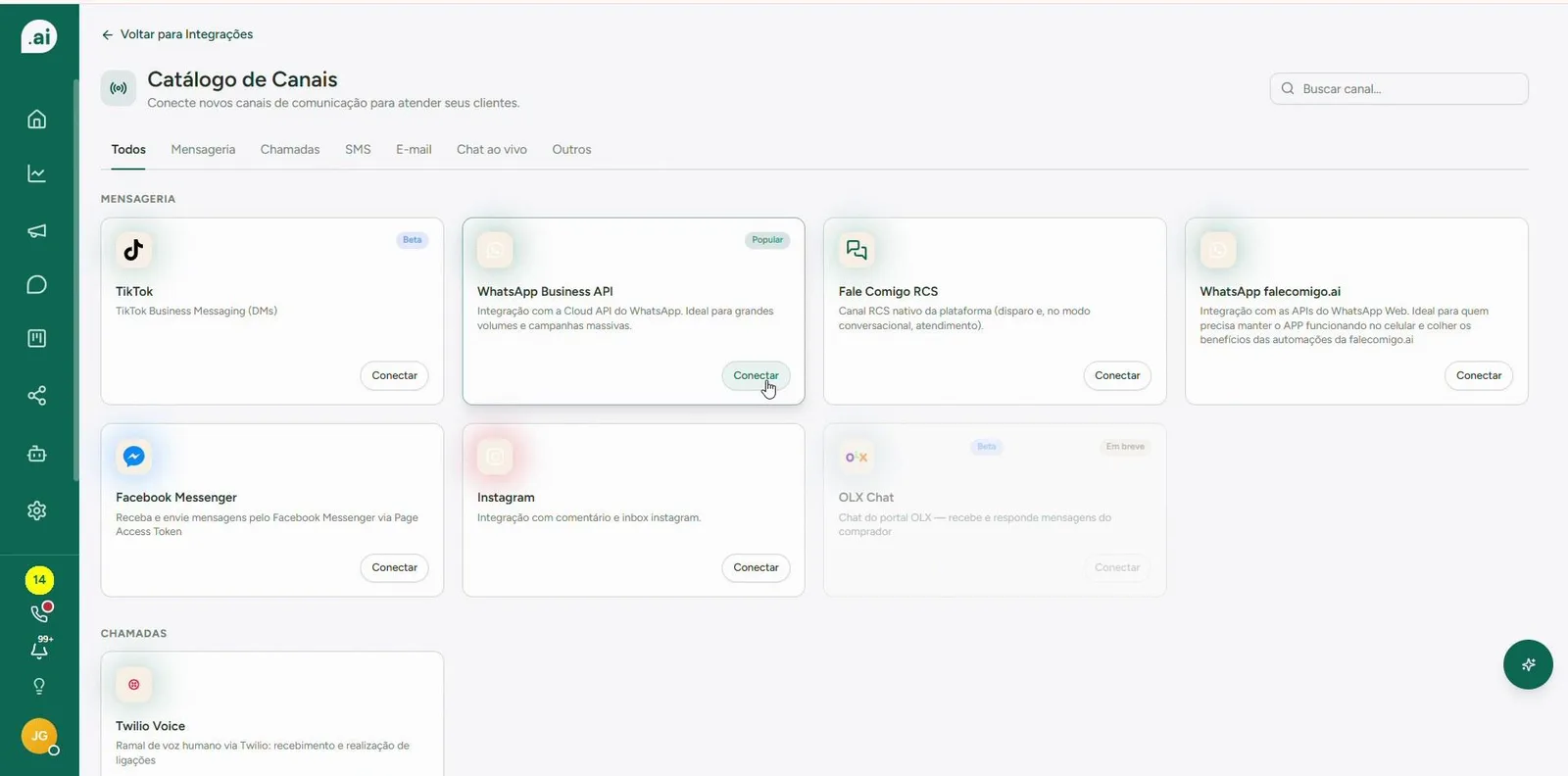Image resolution: width=1568 pixels, height=776 pixels.
Task: Click the OLX logo icon
Action: click(857, 457)
